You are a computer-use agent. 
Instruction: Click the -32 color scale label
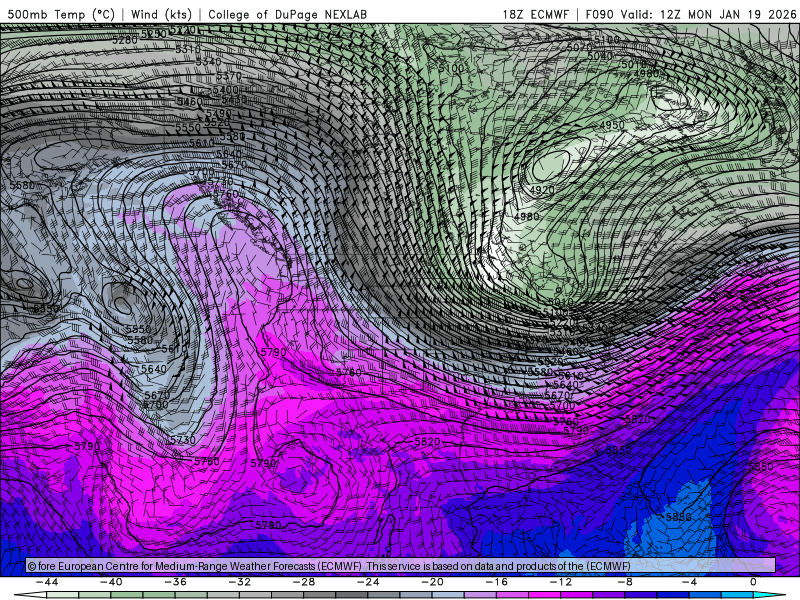coord(240,582)
